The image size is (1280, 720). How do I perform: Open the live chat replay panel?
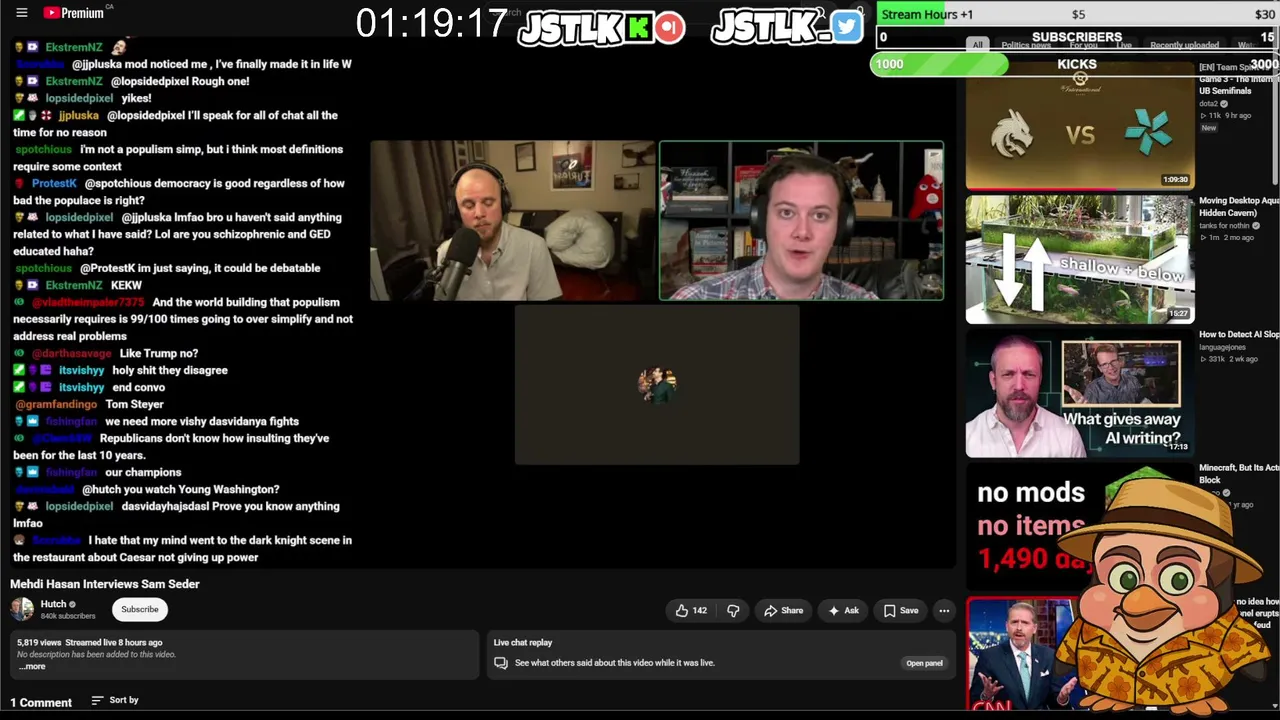click(924, 663)
